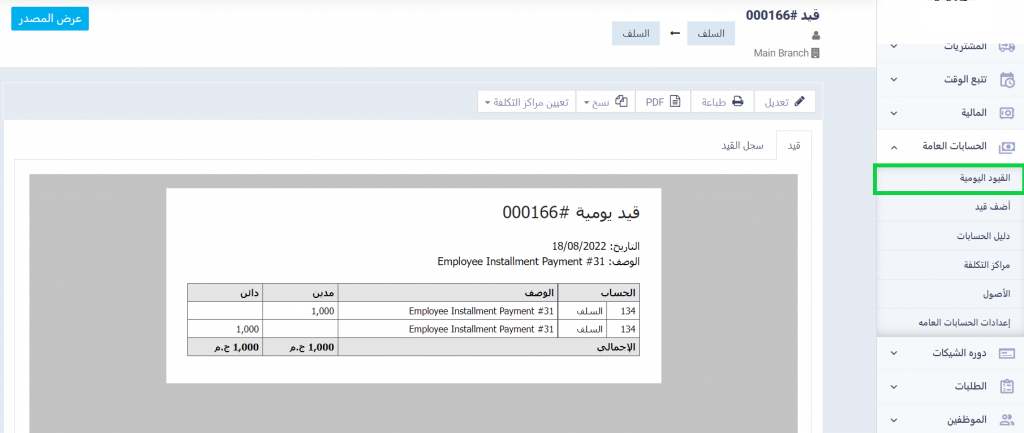Click the calendar-clock icon beside تتبع الوقت
Viewport: 1024px width, 433px height.
(x=1006, y=79)
